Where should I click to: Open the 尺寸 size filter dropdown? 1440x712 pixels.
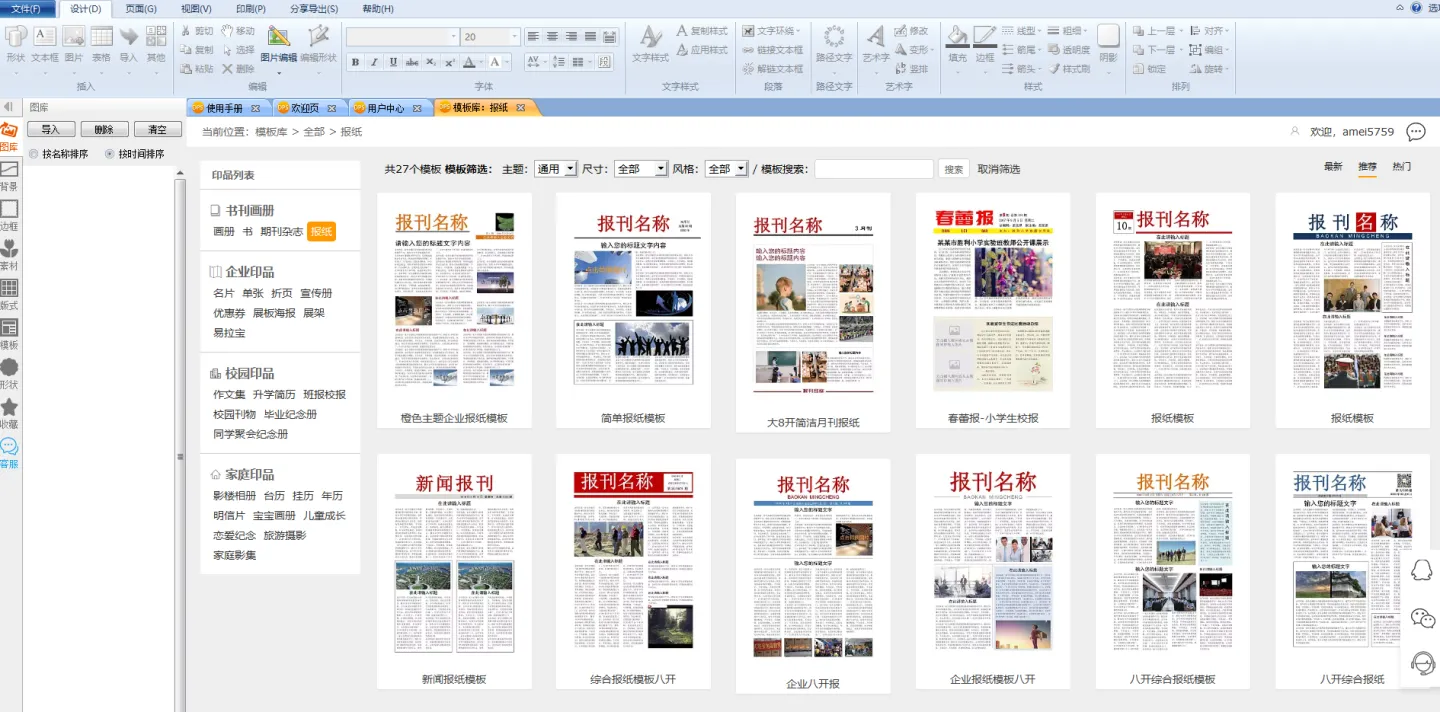(x=640, y=169)
